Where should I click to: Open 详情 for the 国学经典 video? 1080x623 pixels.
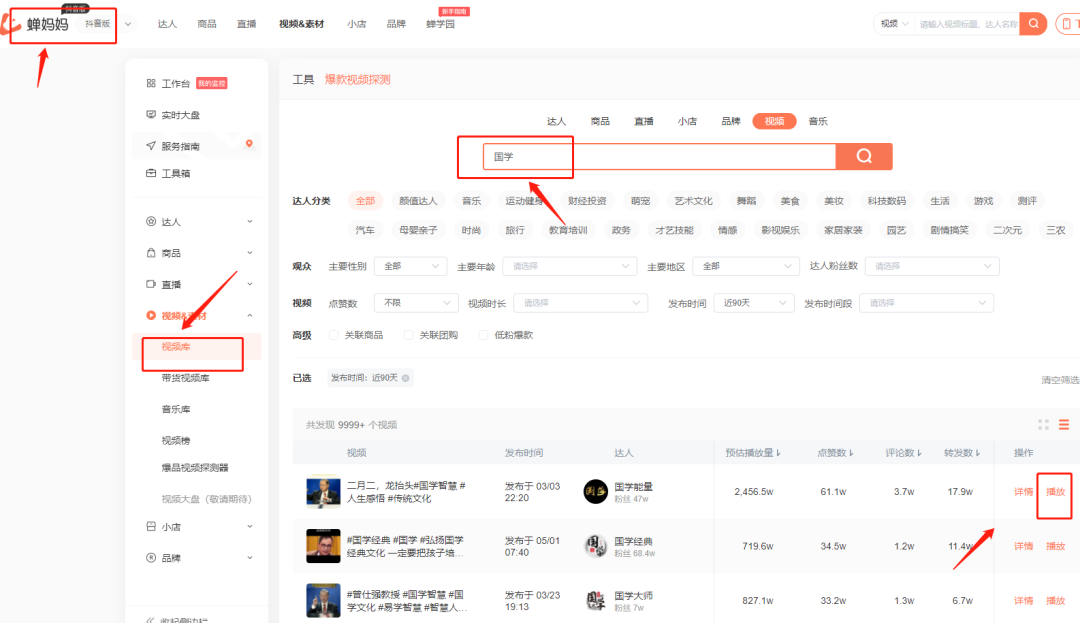click(1024, 546)
